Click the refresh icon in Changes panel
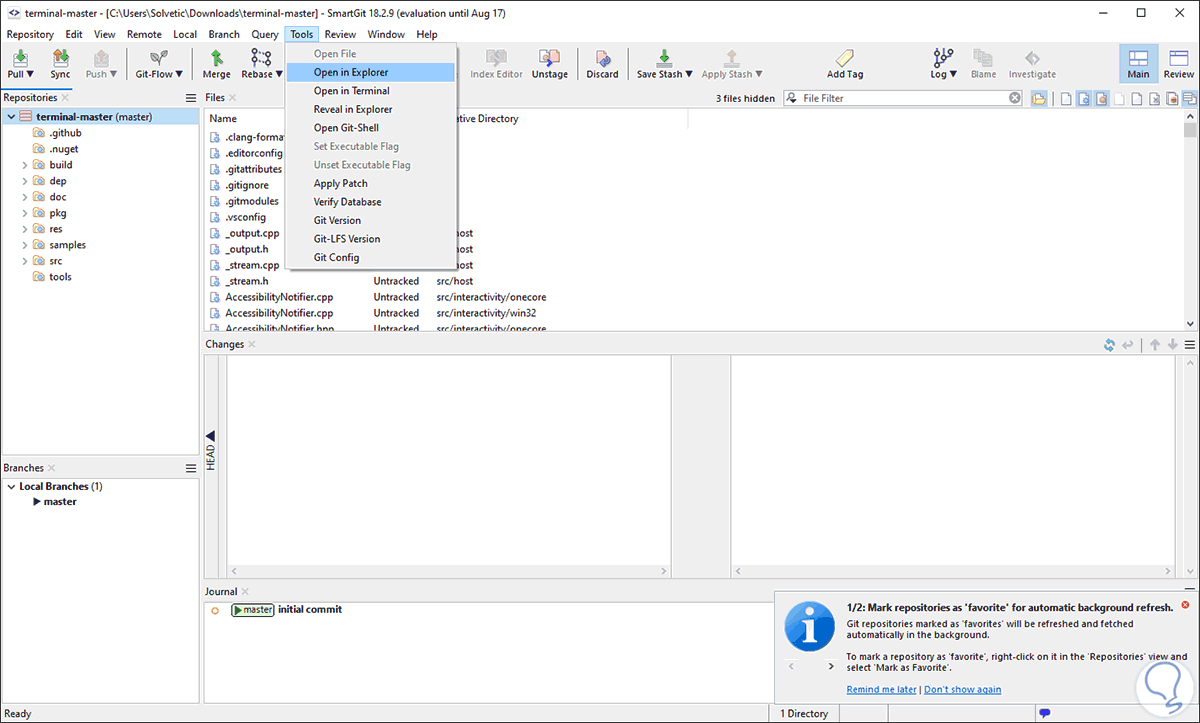Viewport: 1200px width, 723px height. tap(1109, 344)
